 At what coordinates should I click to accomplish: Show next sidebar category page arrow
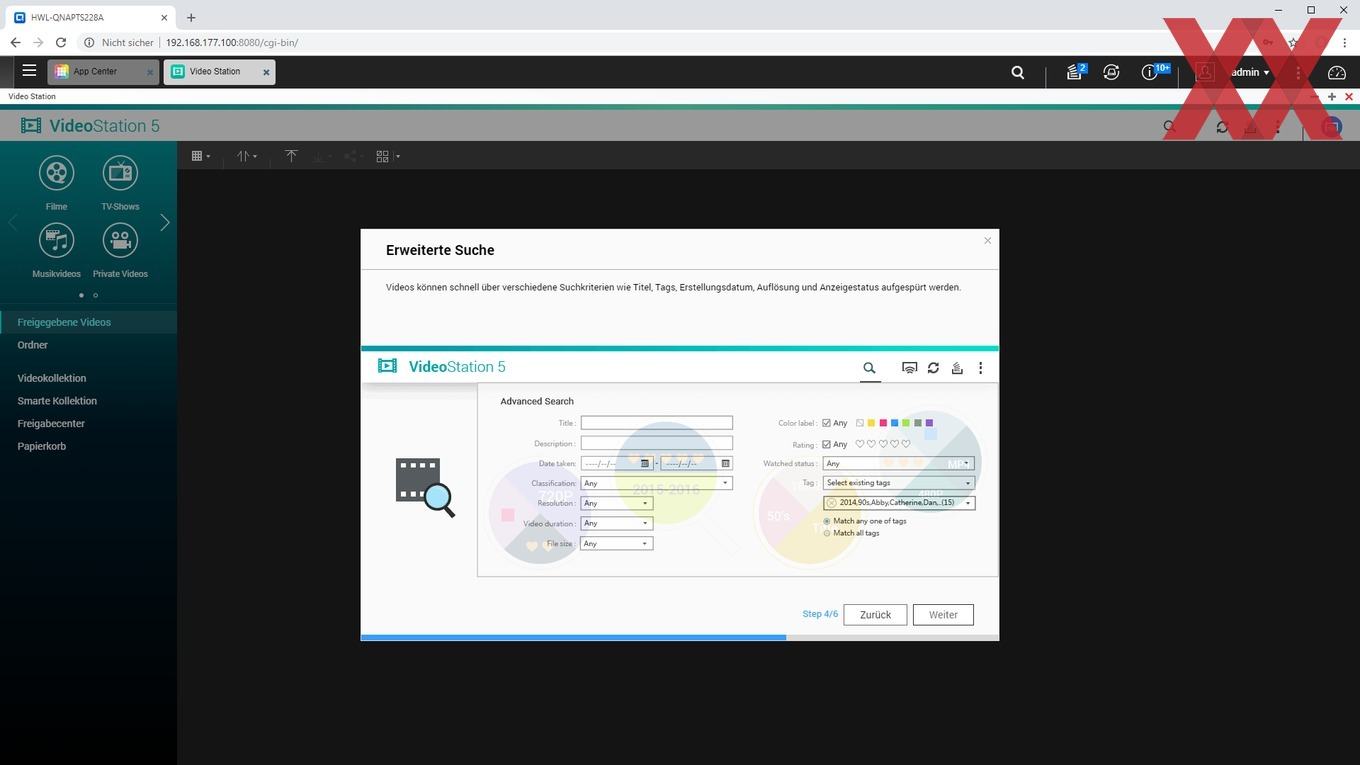point(165,222)
